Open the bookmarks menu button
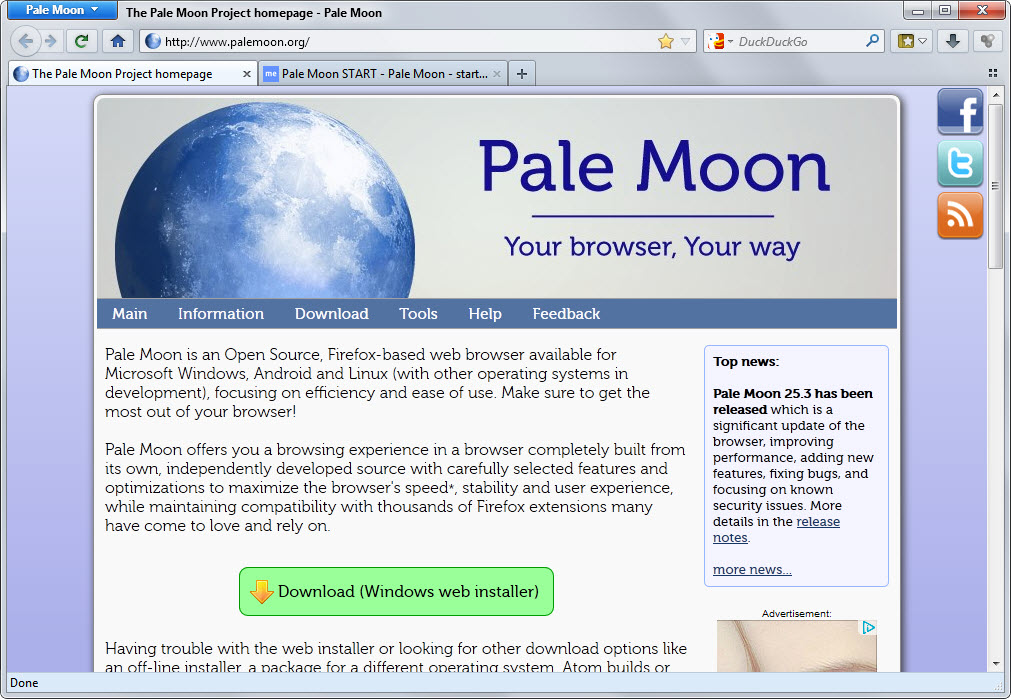Viewport: 1011px width, 699px height. (x=912, y=41)
